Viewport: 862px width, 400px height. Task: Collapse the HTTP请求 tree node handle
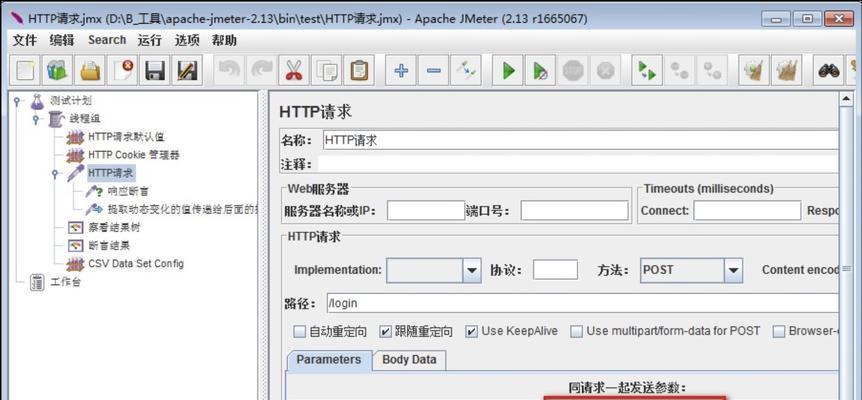tap(54, 174)
